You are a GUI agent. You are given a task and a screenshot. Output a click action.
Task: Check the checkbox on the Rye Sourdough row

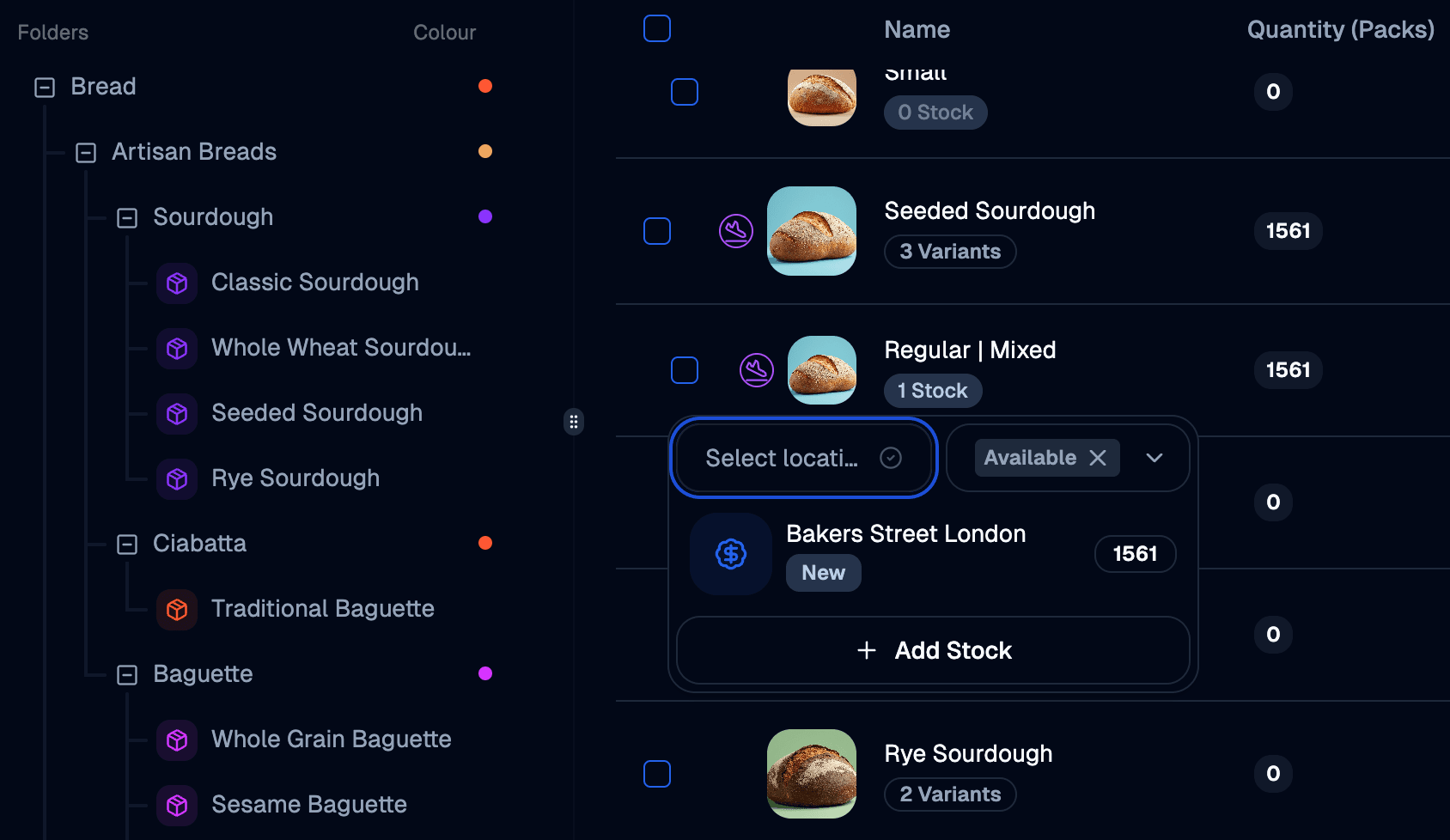pyautogui.click(x=657, y=774)
